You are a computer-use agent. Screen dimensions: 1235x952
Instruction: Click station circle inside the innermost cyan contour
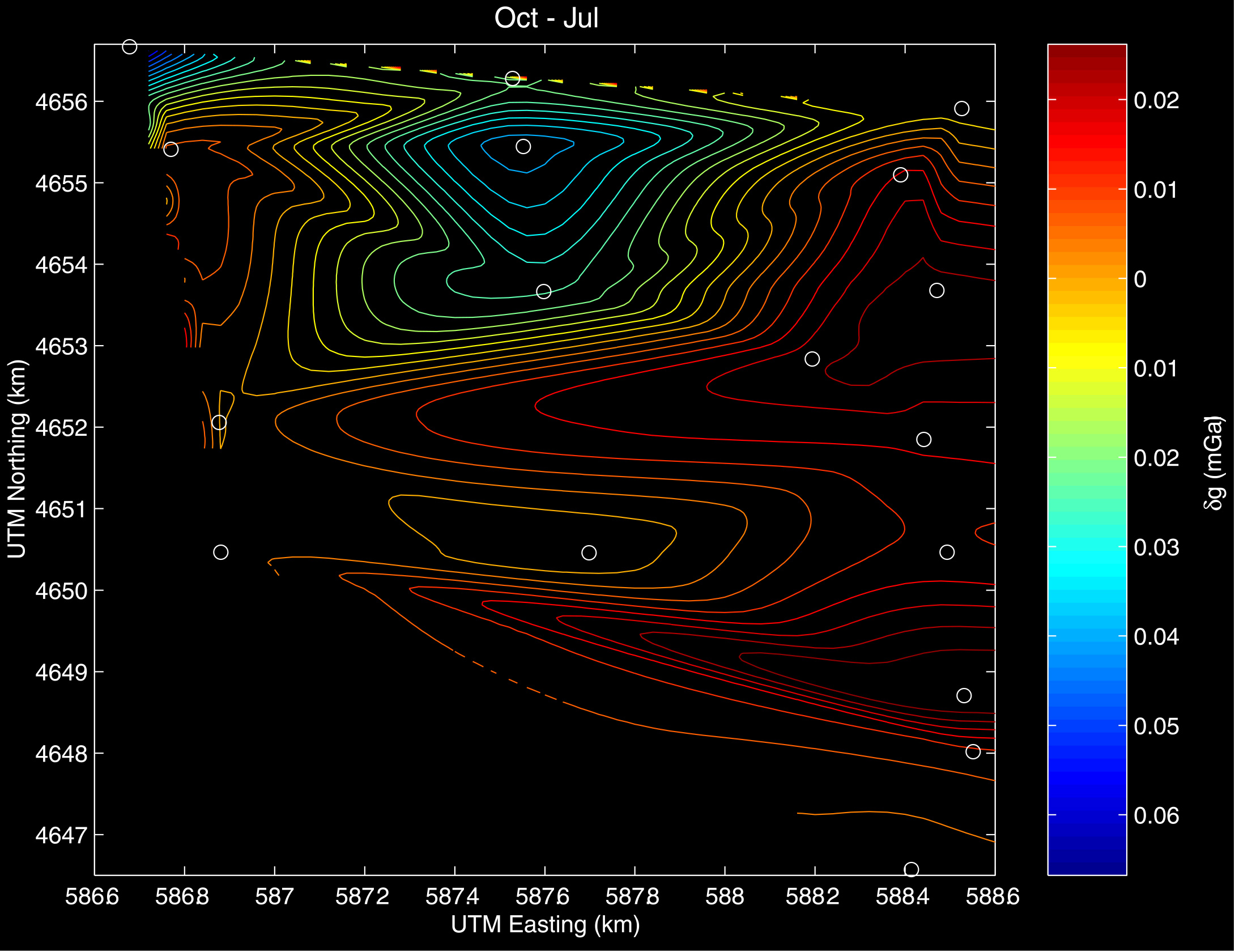[523, 147]
